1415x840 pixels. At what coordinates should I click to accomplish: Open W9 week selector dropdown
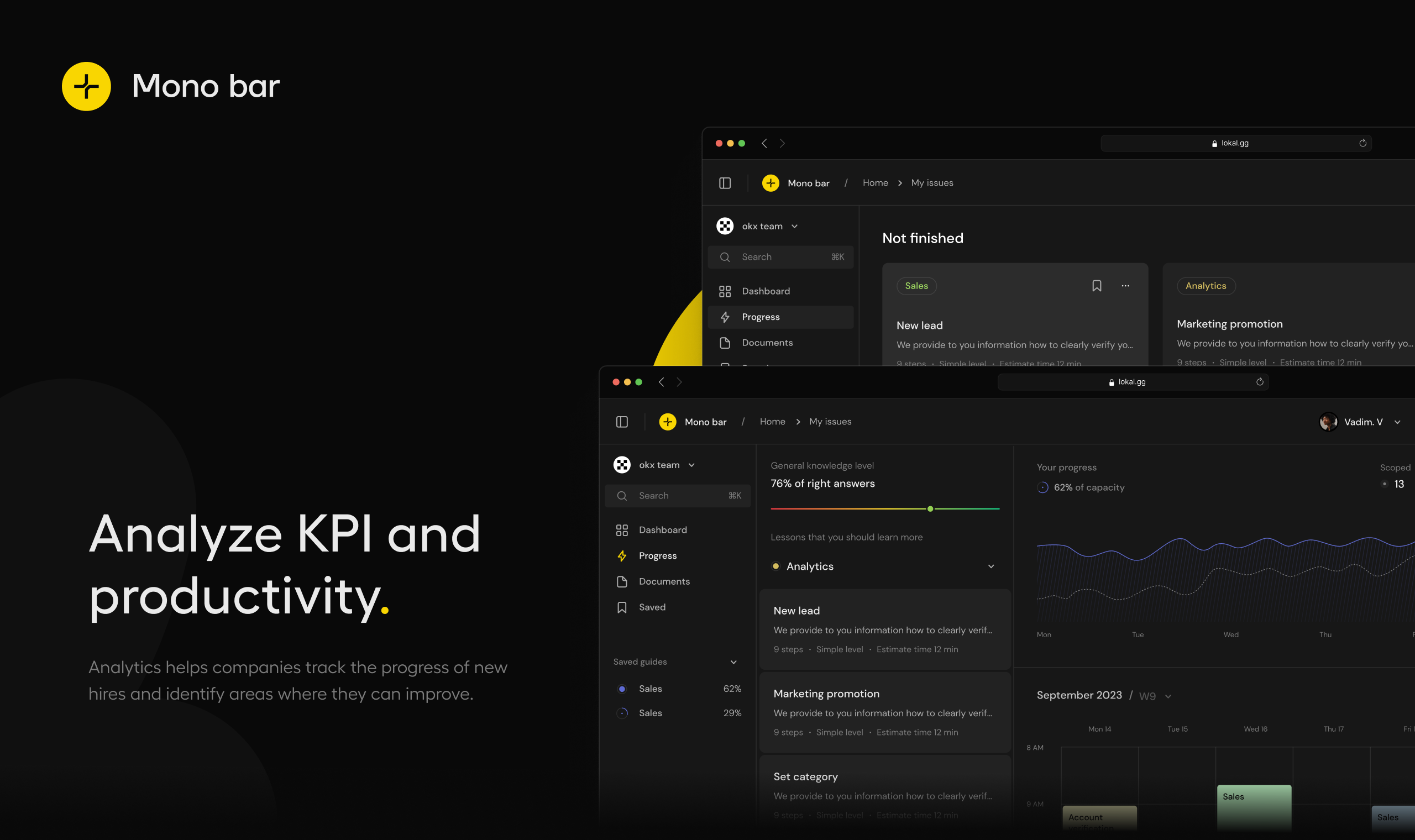[x=1168, y=696]
